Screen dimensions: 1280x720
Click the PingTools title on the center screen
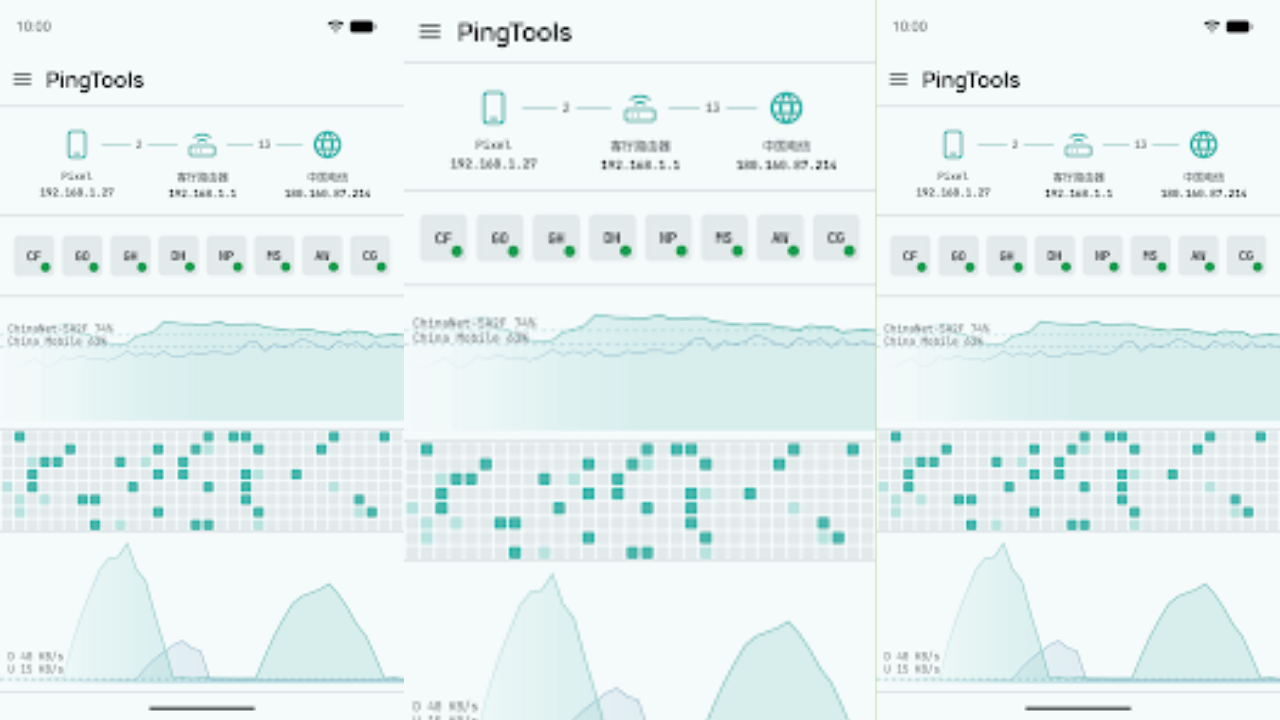514,32
